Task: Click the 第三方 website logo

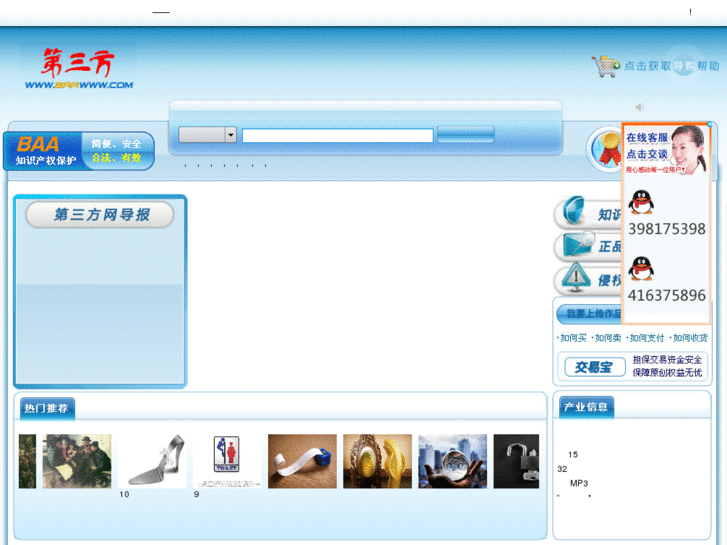Action: coord(79,69)
